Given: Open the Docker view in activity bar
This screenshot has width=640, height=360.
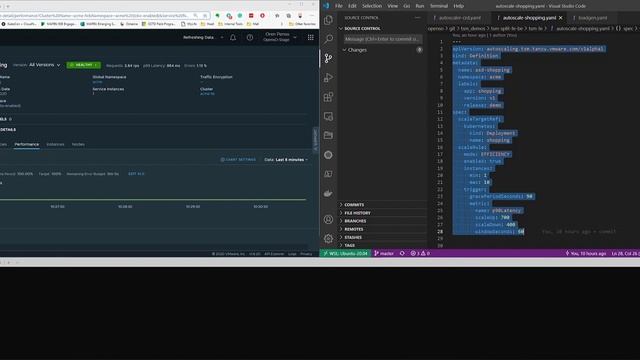Looking at the screenshot, I should point(328,193).
